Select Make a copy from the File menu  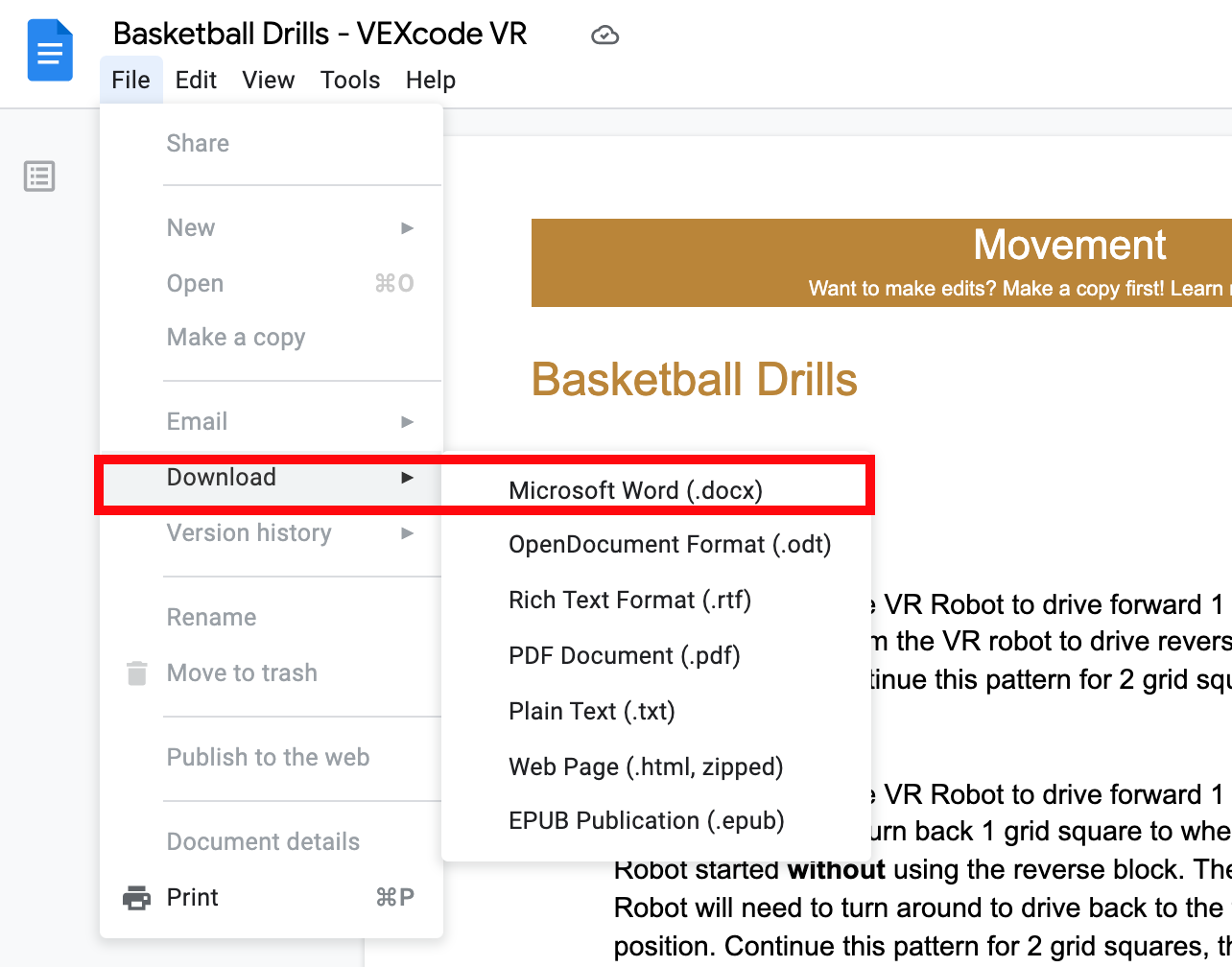click(235, 338)
